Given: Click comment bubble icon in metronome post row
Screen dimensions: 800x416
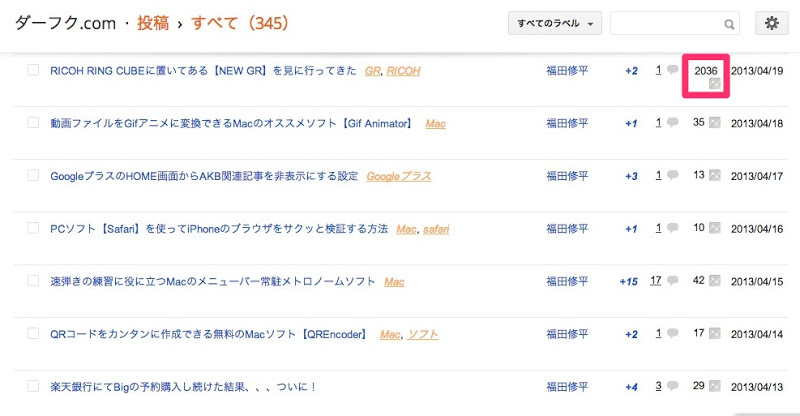Looking at the screenshot, I should 673,280.
